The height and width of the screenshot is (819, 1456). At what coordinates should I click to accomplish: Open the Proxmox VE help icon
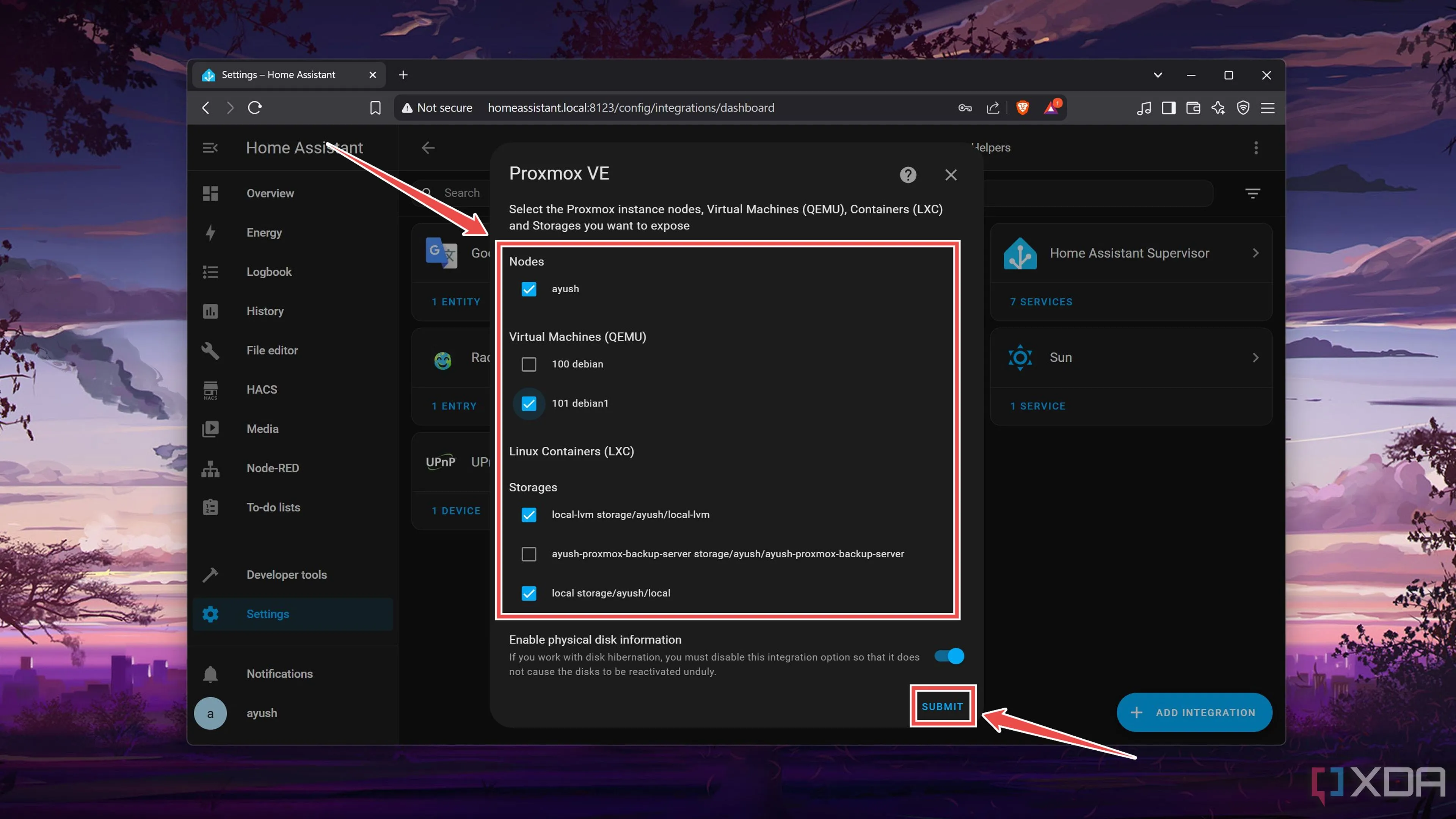[908, 175]
